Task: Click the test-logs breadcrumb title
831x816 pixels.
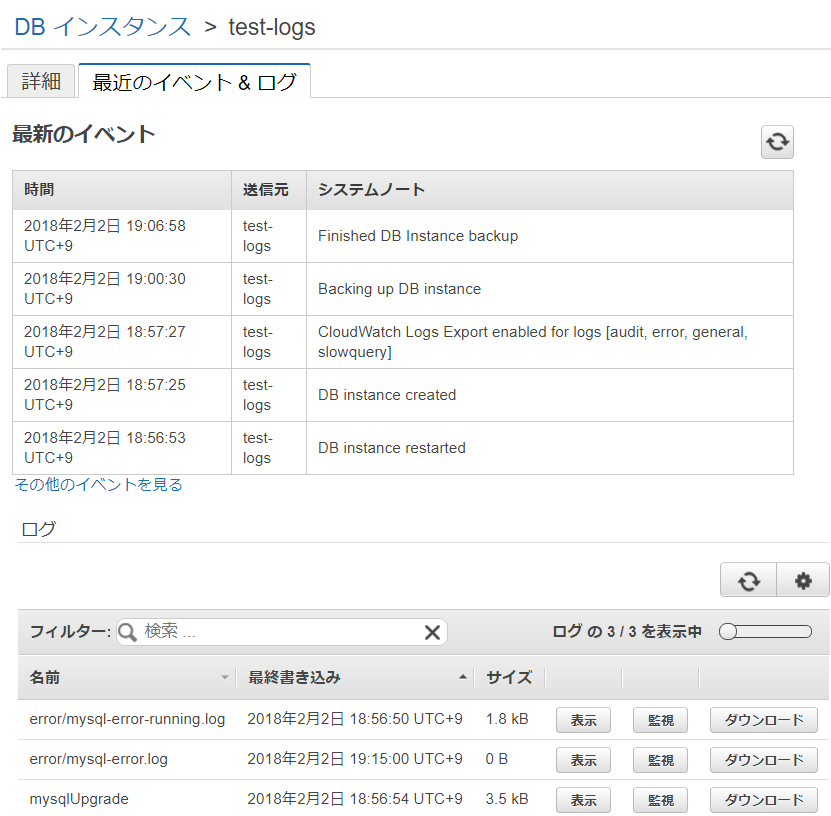Action: 272,27
